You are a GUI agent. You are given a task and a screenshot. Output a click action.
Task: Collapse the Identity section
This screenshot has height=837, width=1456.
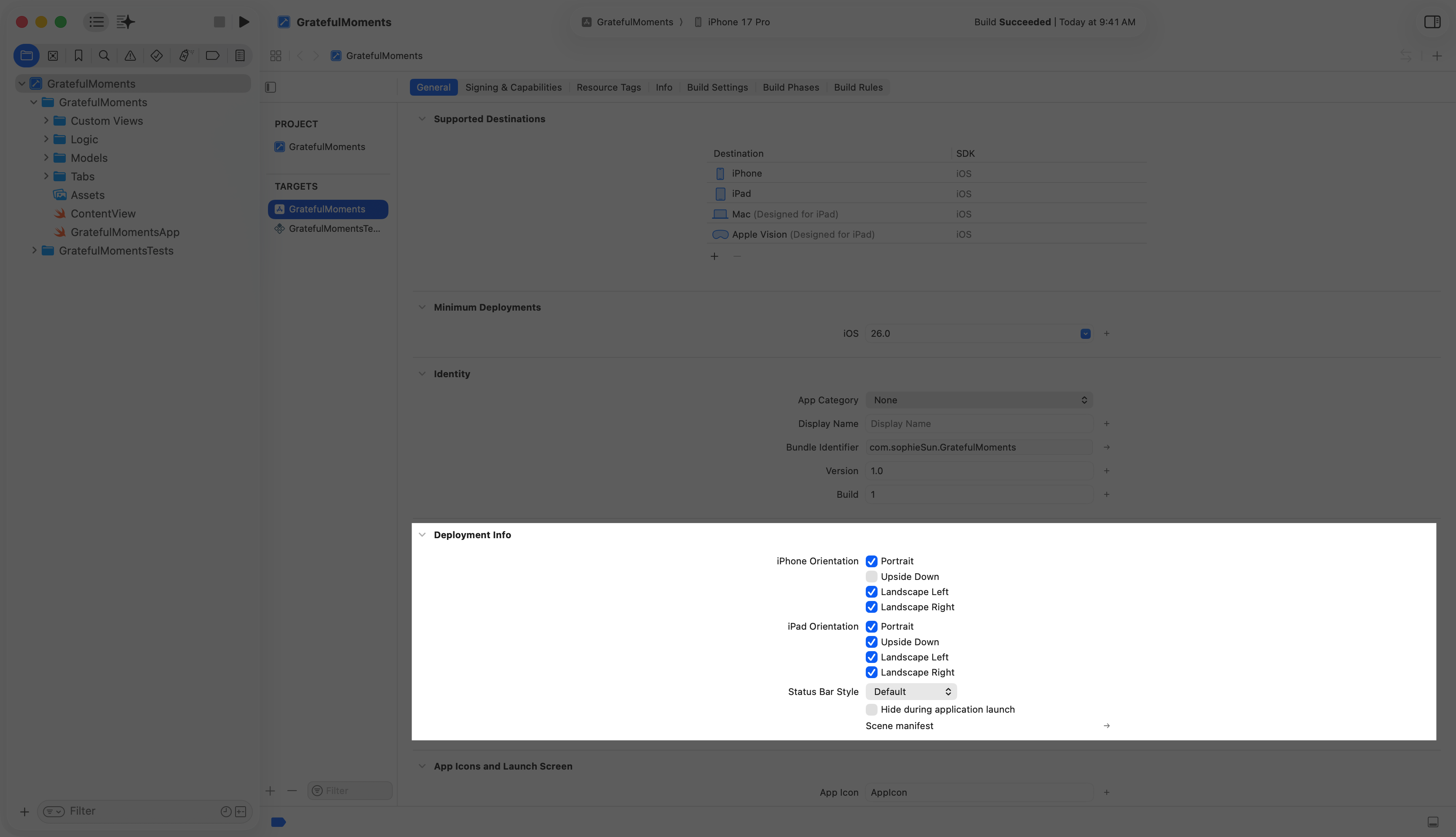coord(422,374)
